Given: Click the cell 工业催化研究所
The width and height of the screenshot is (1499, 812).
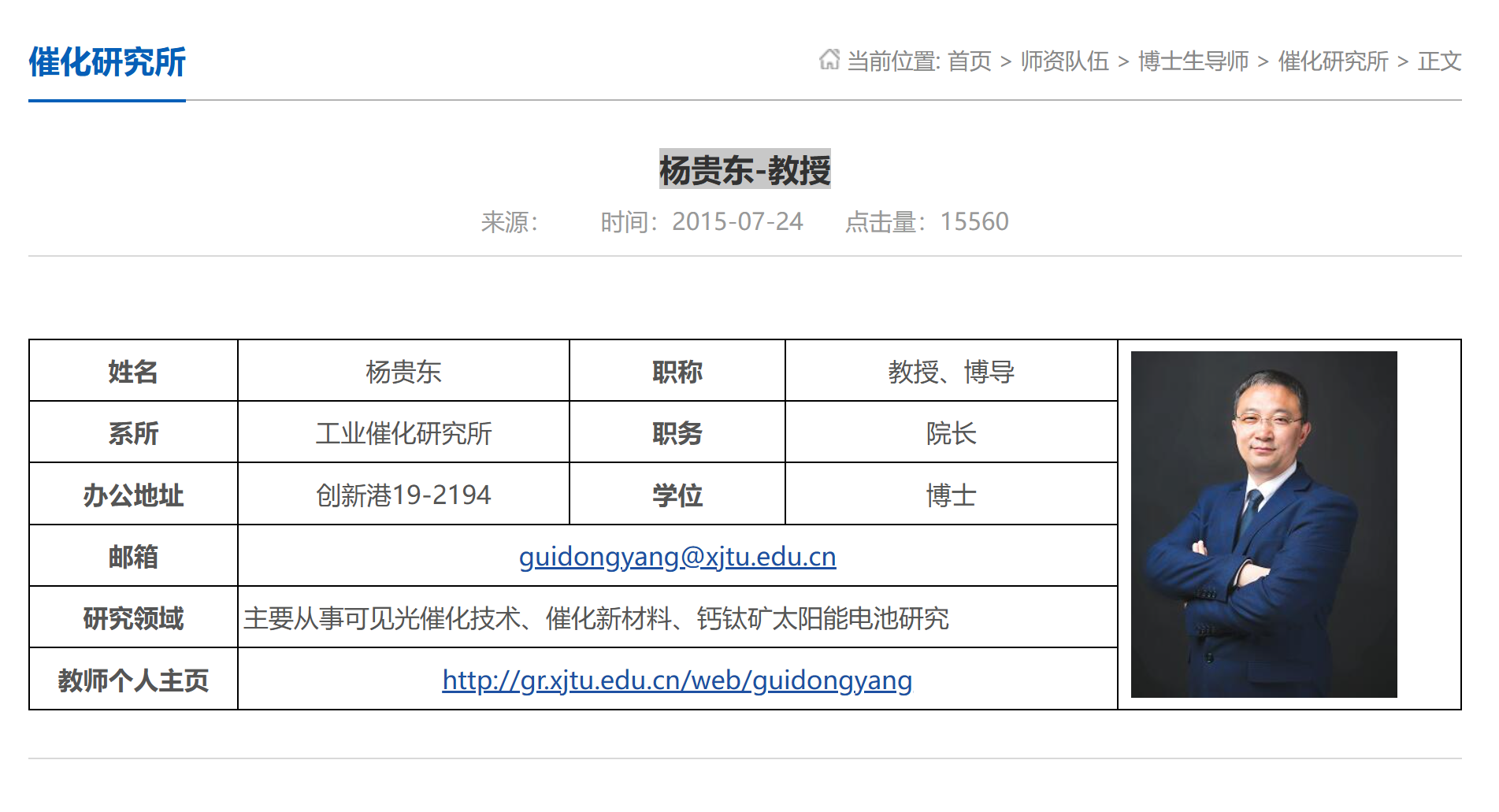Looking at the screenshot, I should pyautogui.click(x=403, y=432).
